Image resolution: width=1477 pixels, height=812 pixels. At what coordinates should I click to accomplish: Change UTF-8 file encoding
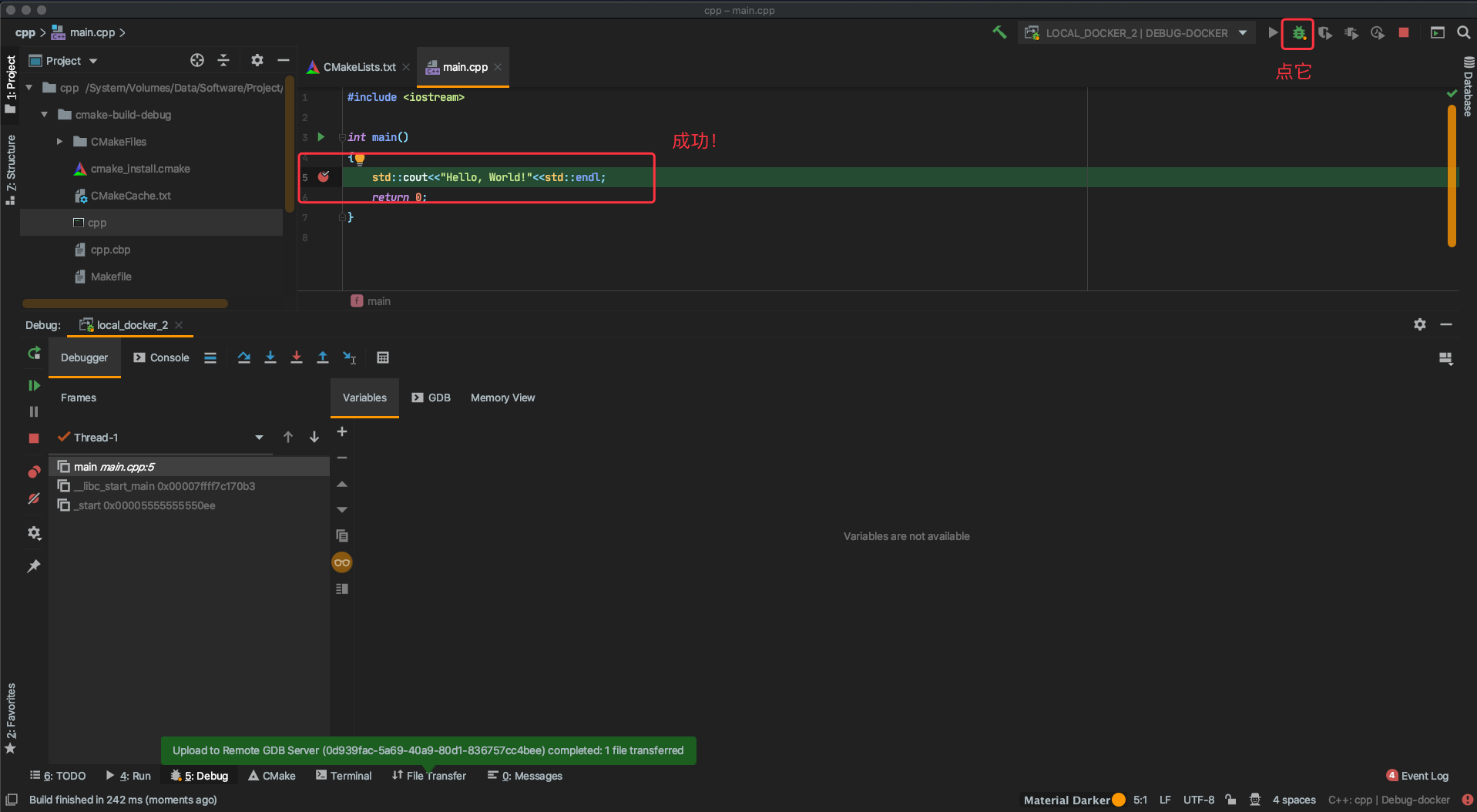click(1199, 800)
